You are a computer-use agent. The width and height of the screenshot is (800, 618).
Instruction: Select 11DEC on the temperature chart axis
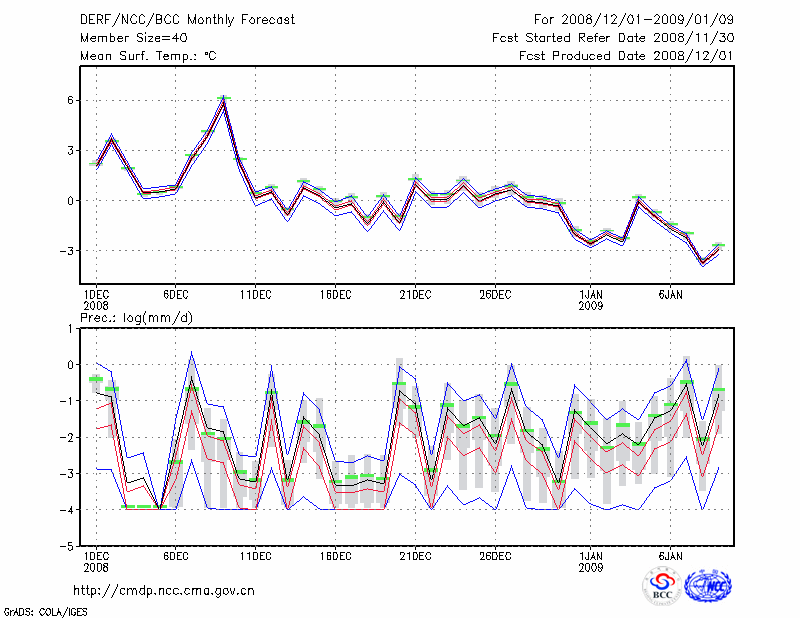click(256, 295)
